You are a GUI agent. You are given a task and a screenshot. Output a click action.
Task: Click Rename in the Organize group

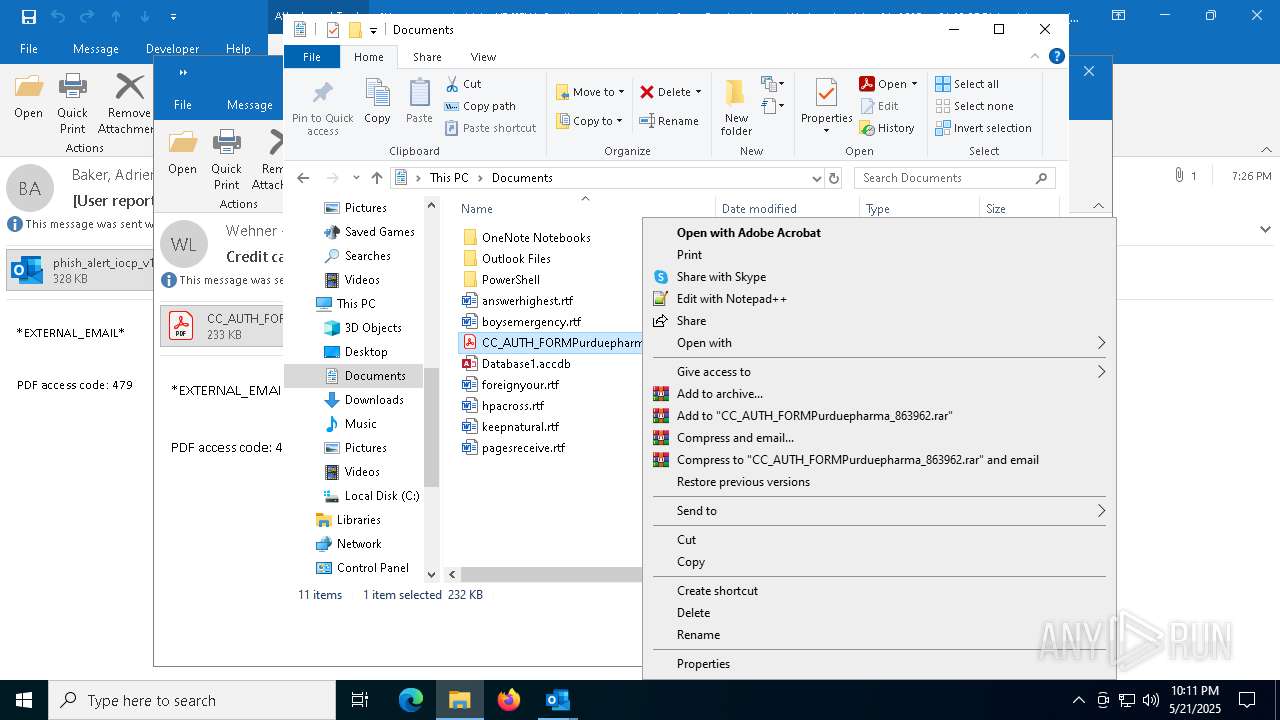(669, 121)
